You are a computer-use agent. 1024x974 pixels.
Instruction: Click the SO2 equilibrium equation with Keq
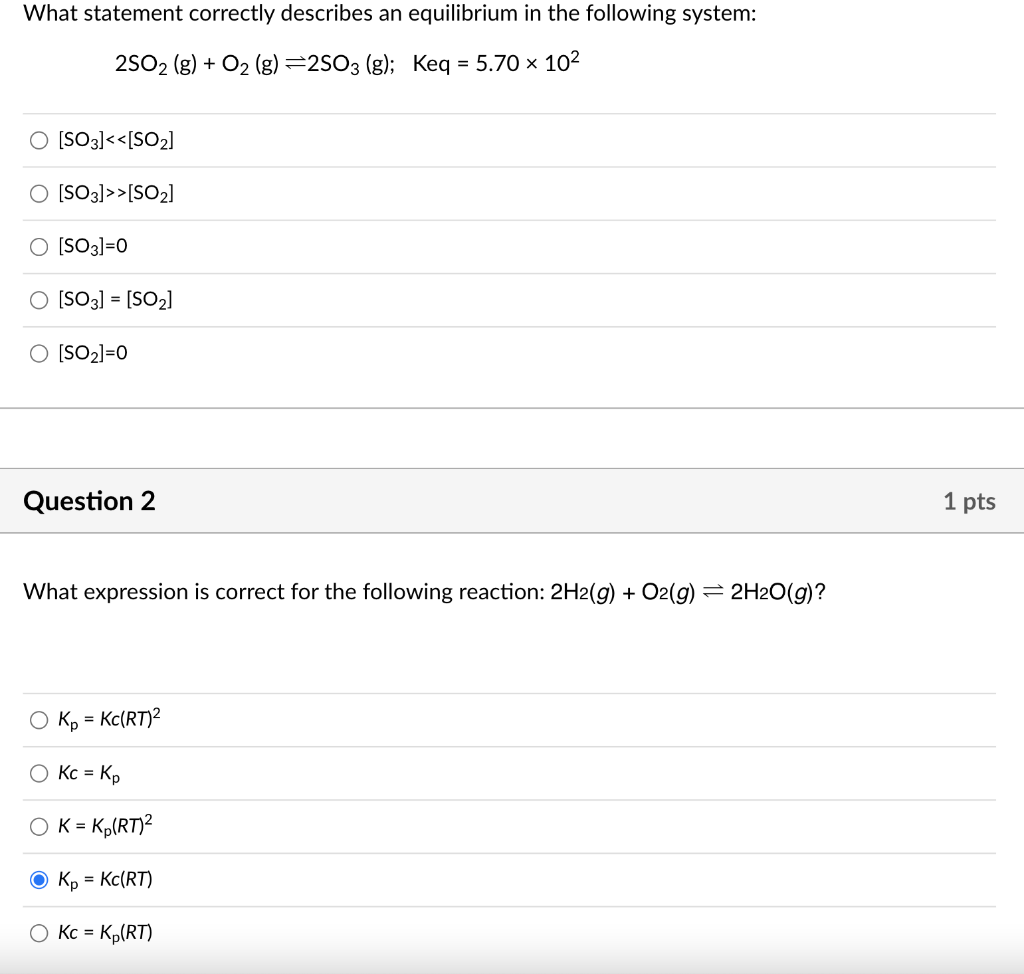tap(347, 63)
